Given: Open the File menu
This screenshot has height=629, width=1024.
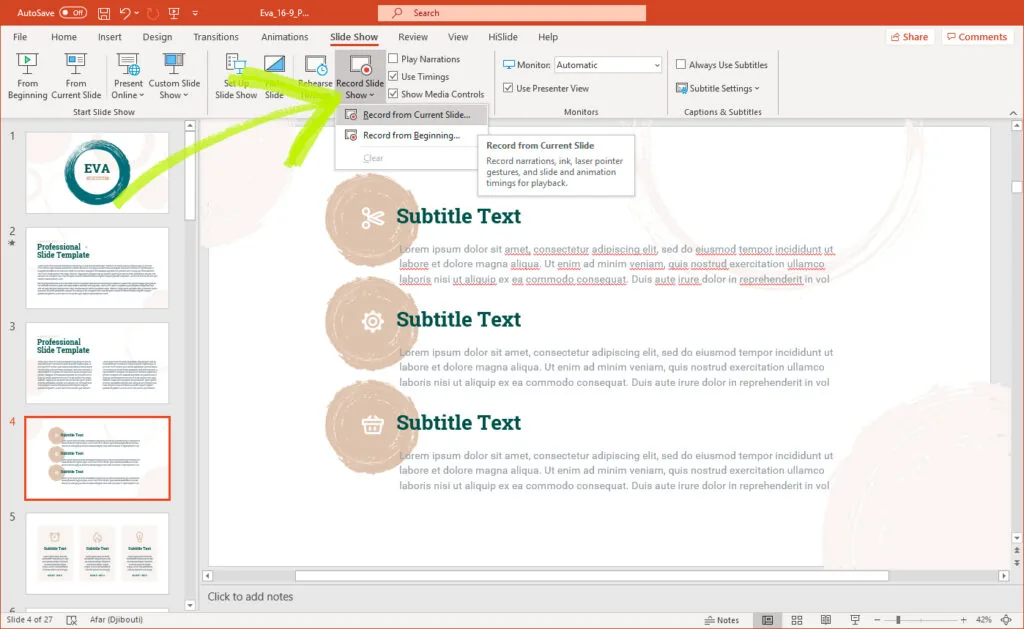Looking at the screenshot, I should (x=20, y=37).
